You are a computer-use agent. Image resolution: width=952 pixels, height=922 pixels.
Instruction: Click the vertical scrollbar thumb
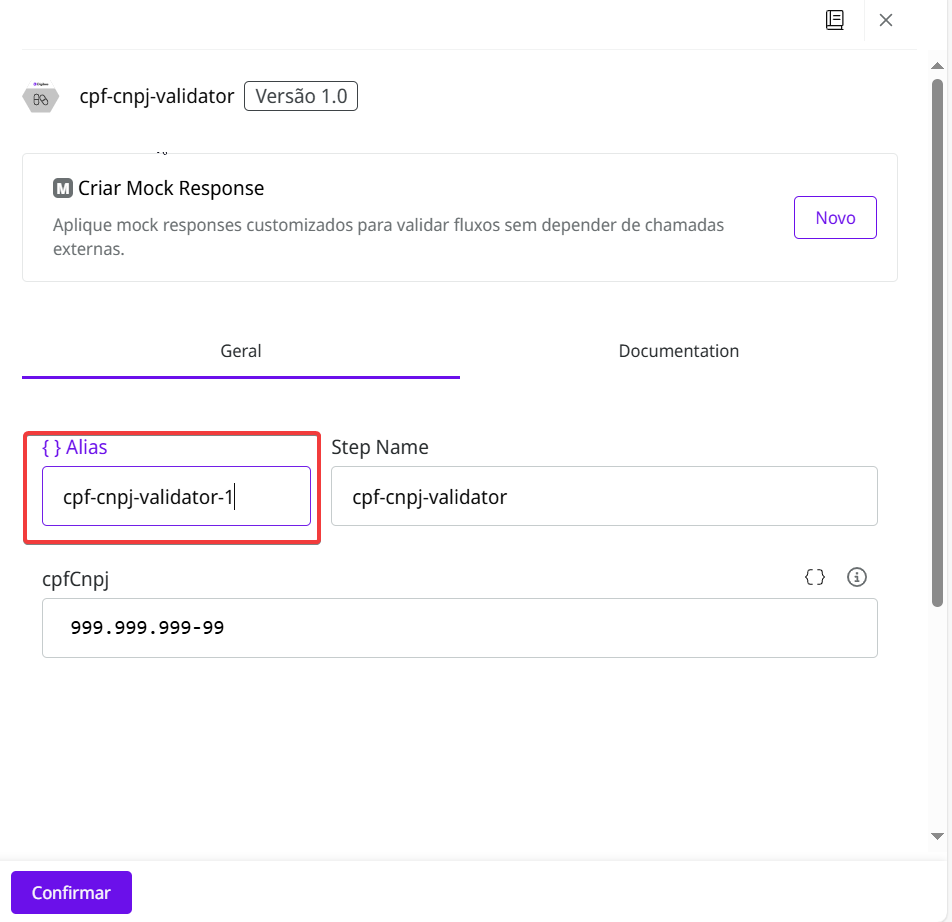[938, 340]
